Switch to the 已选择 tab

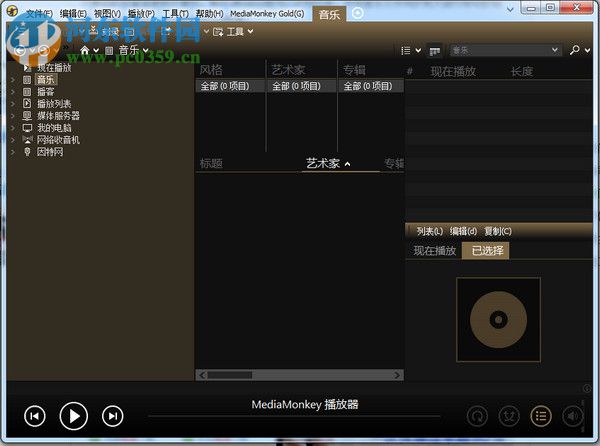(x=486, y=251)
